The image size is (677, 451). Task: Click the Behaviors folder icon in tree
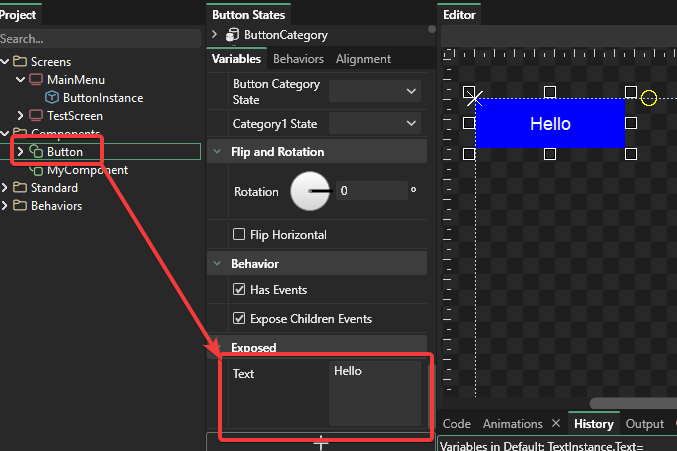20,206
